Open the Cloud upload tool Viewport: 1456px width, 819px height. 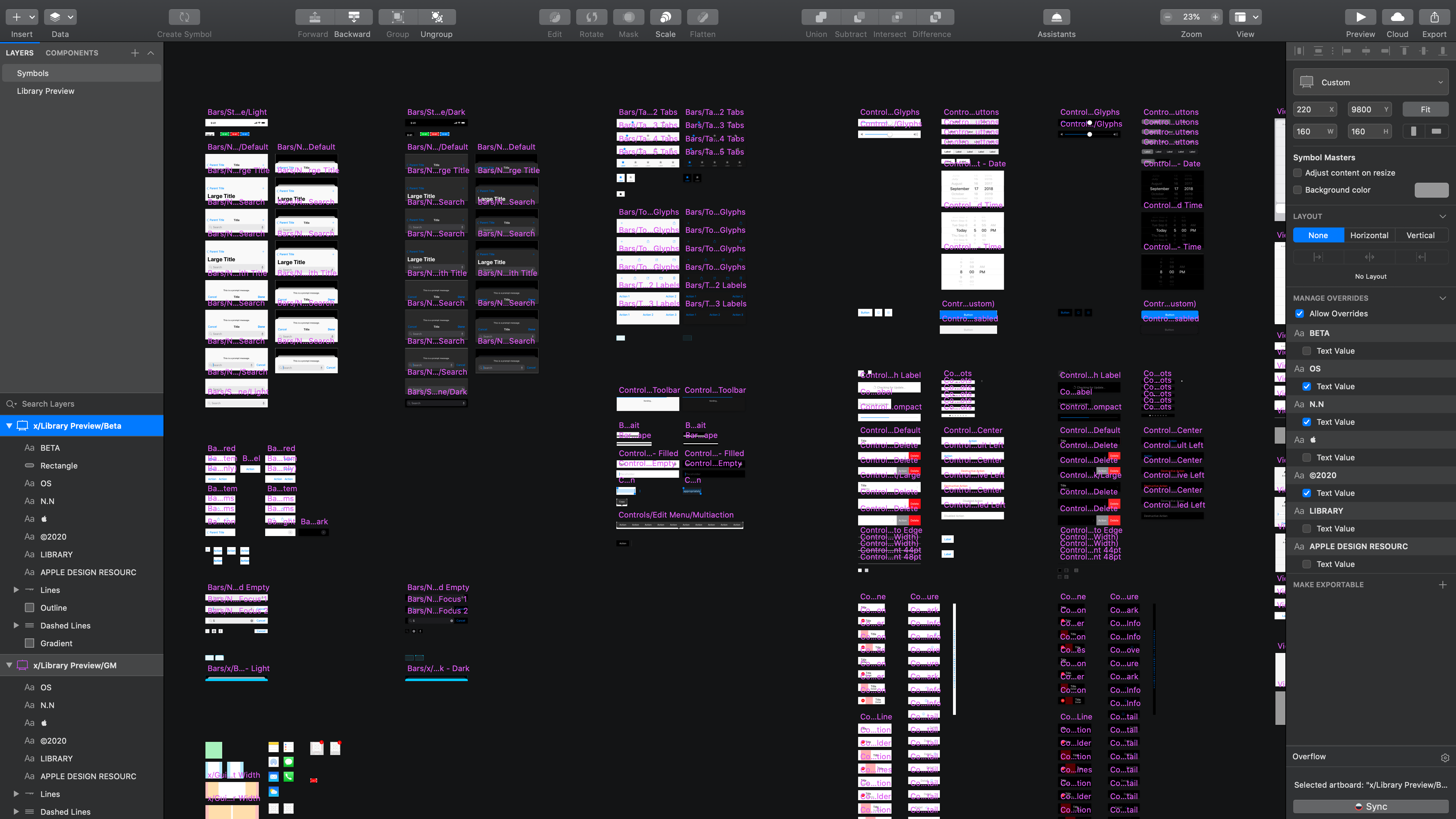[x=1398, y=17]
